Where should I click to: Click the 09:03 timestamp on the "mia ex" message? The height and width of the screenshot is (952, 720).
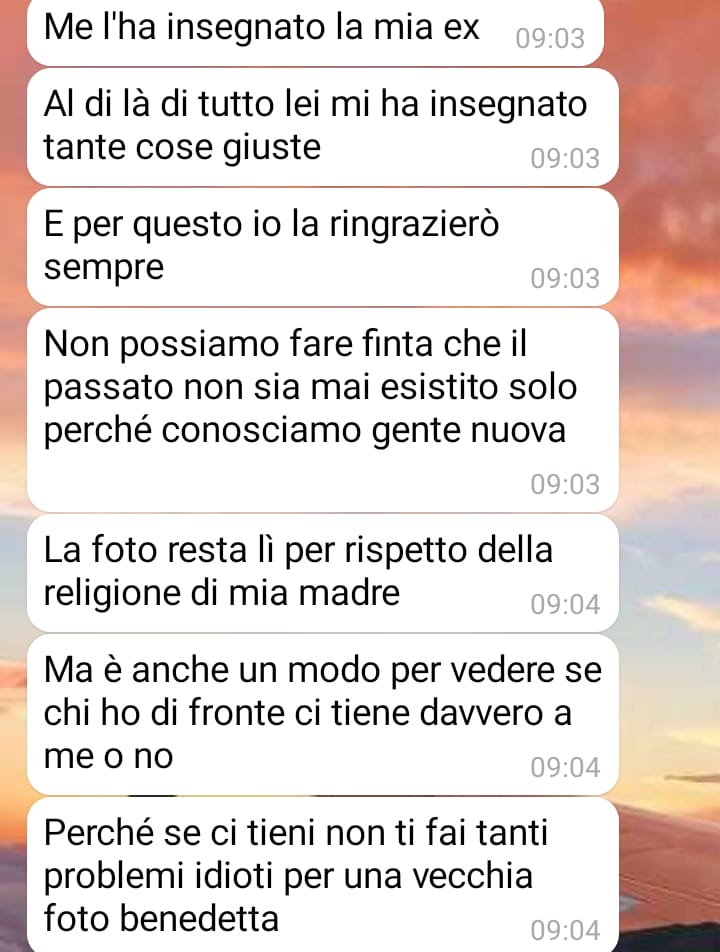tap(550, 39)
